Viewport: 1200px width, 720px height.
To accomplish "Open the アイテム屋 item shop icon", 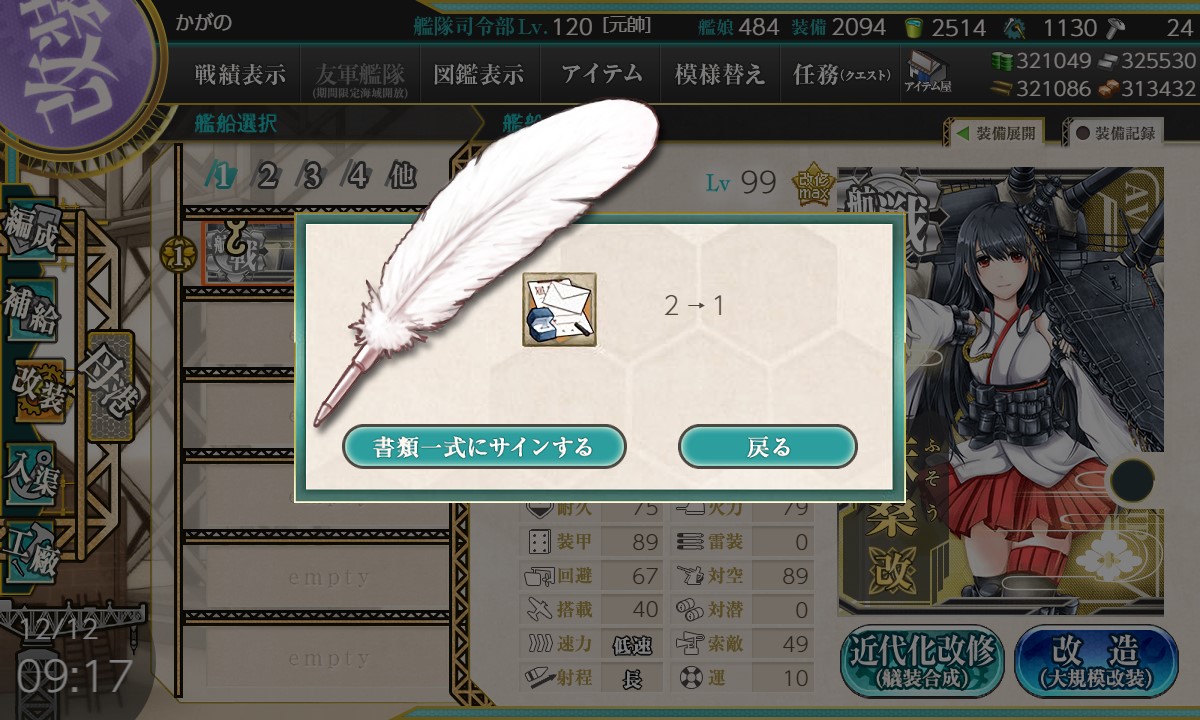I will 928,72.
